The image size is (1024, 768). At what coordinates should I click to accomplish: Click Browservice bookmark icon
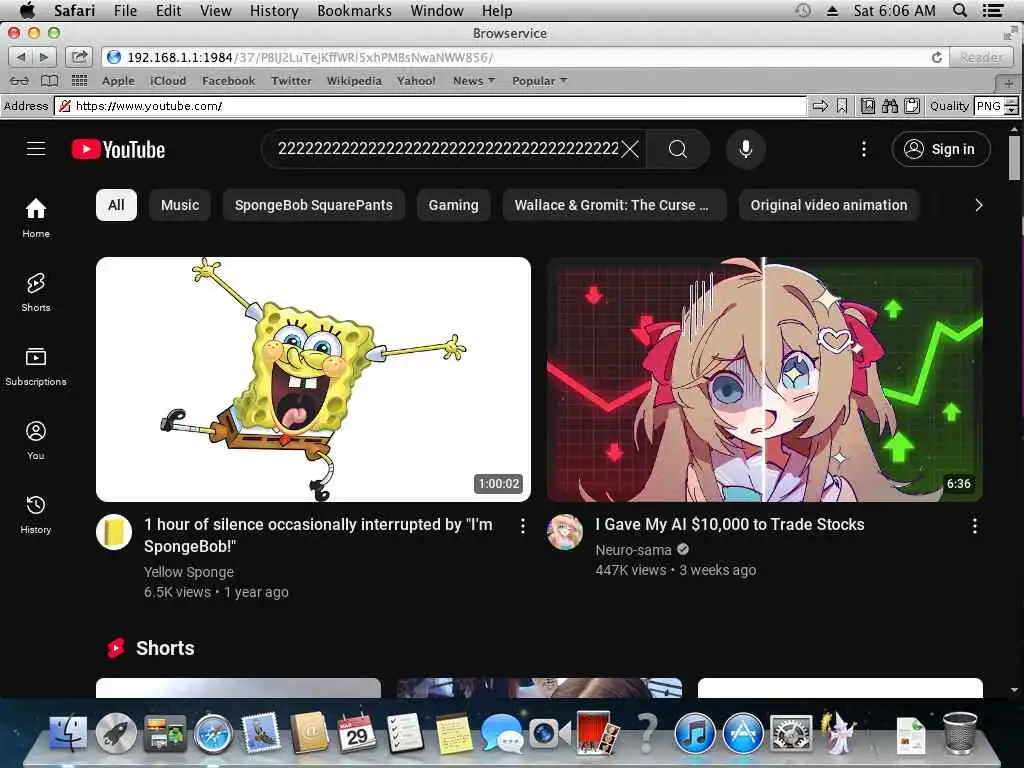842,106
